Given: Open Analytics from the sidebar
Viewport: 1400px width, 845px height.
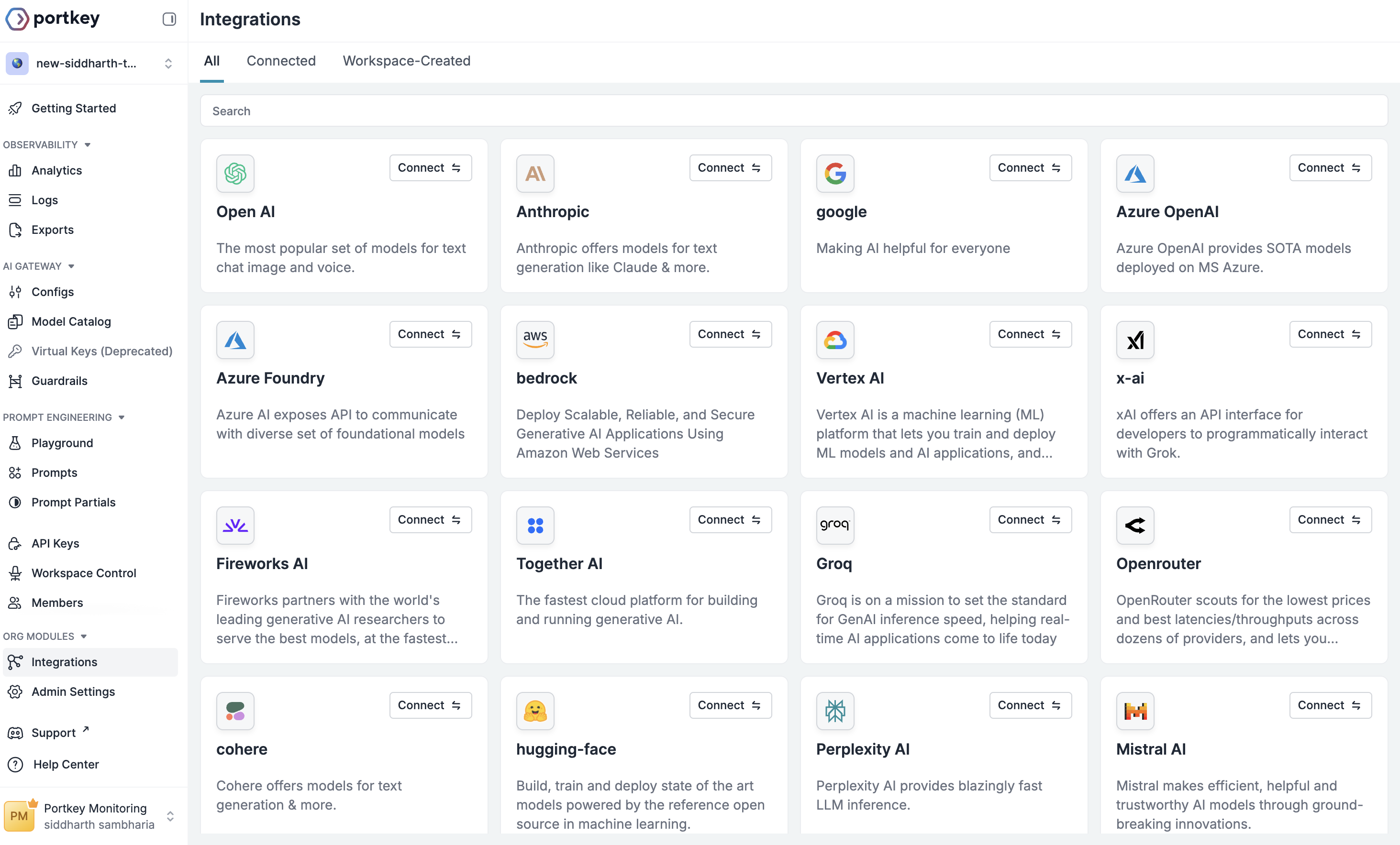Looking at the screenshot, I should 57,170.
